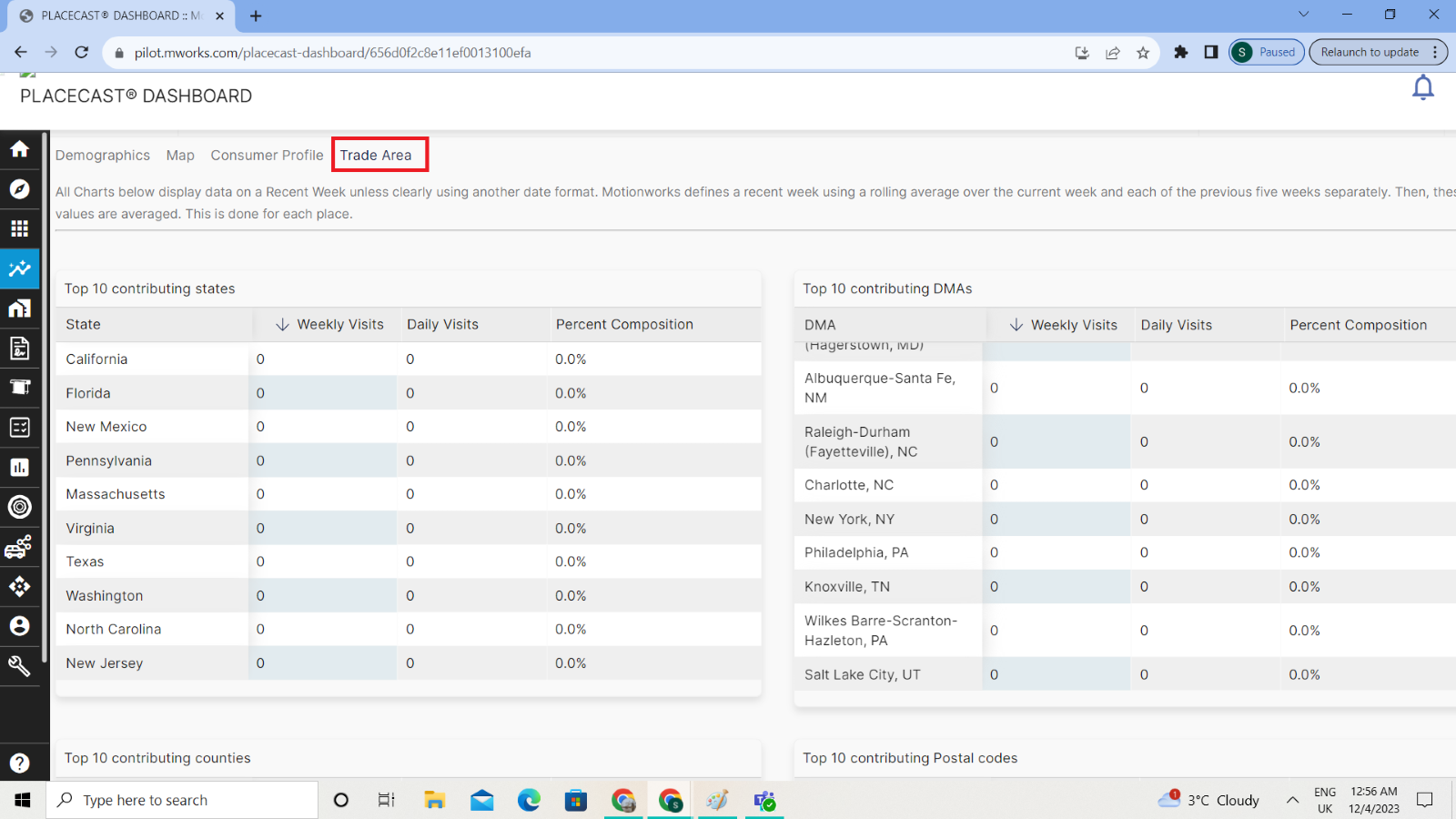1456x819 pixels.
Task: Click the Windows Start button
Action: [23, 800]
